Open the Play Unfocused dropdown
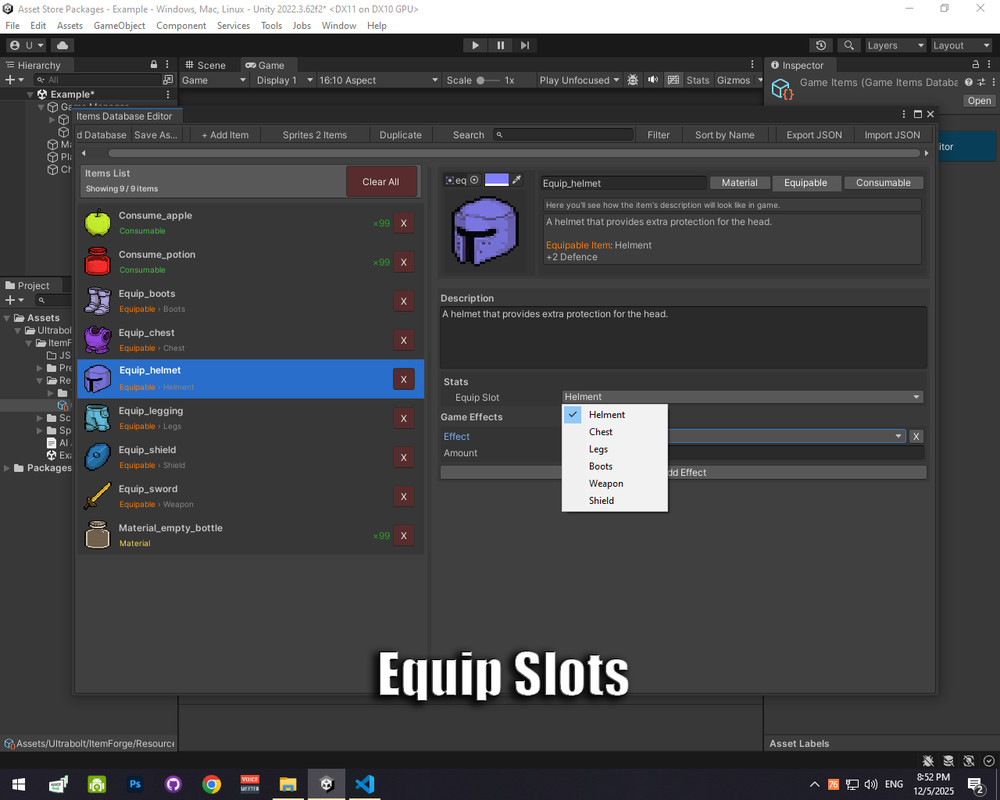 pos(578,79)
